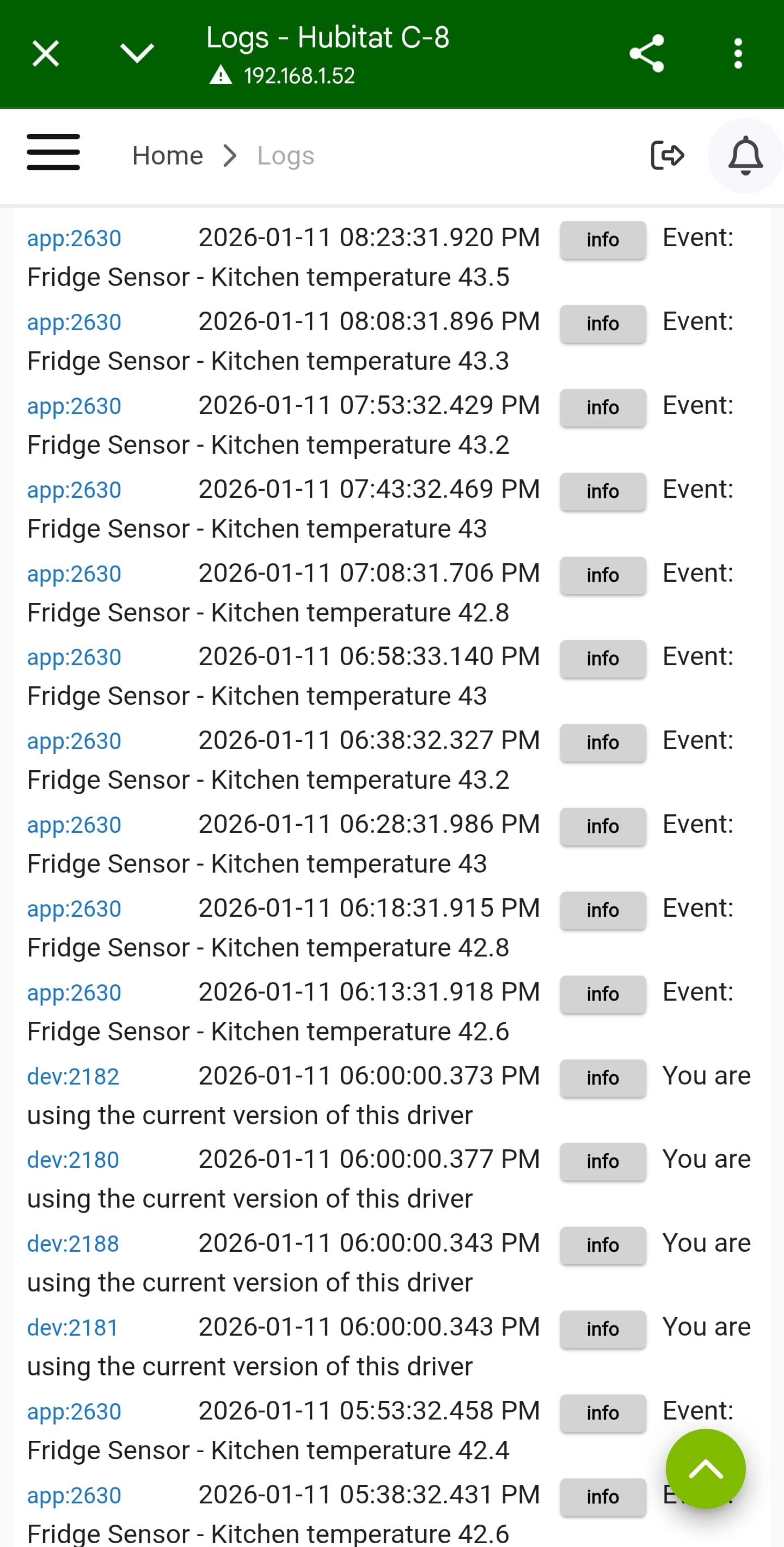Tap the insecure connection warning icon
784x1547 pixels.
[221, 76]
